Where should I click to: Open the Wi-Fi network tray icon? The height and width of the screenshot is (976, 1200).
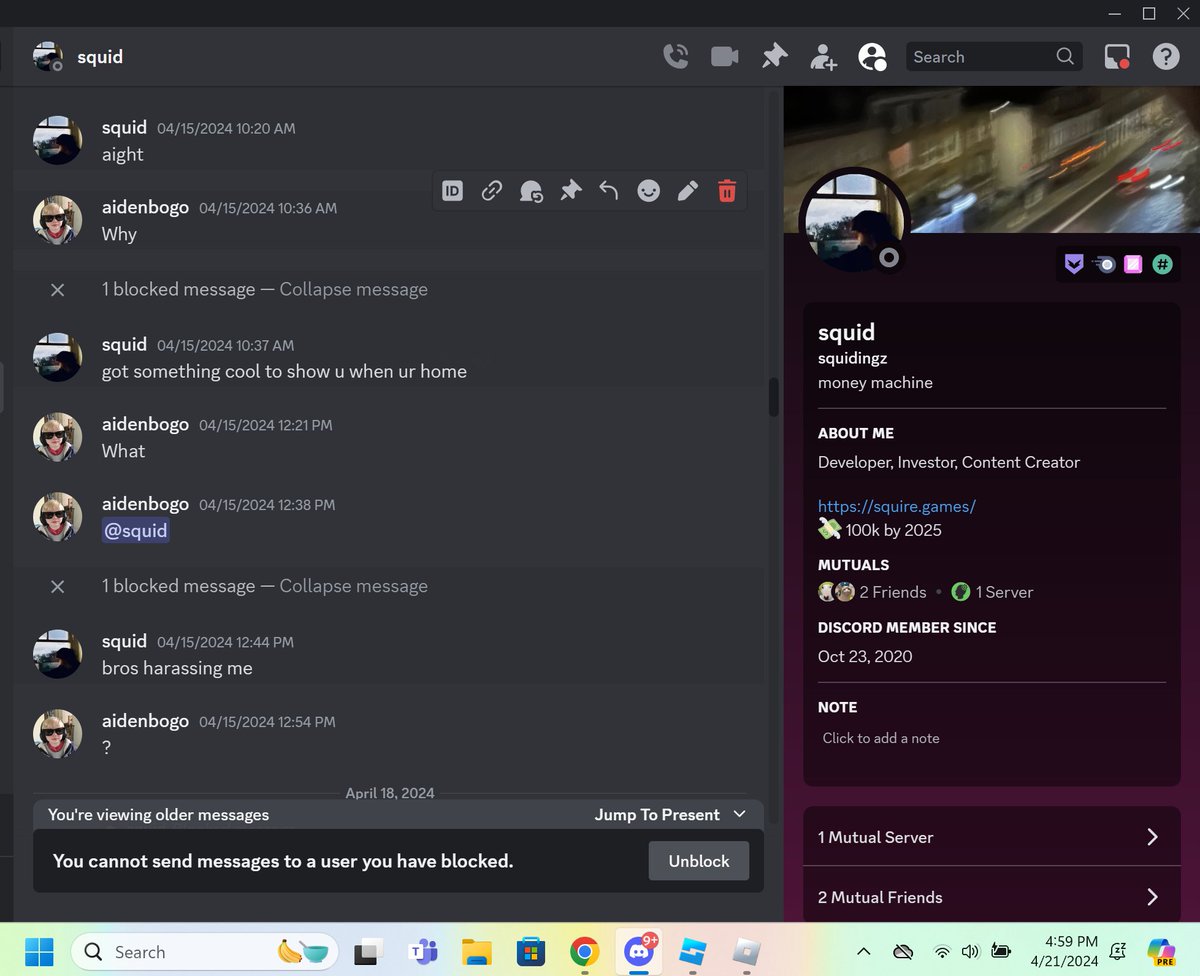coord(941,952)
